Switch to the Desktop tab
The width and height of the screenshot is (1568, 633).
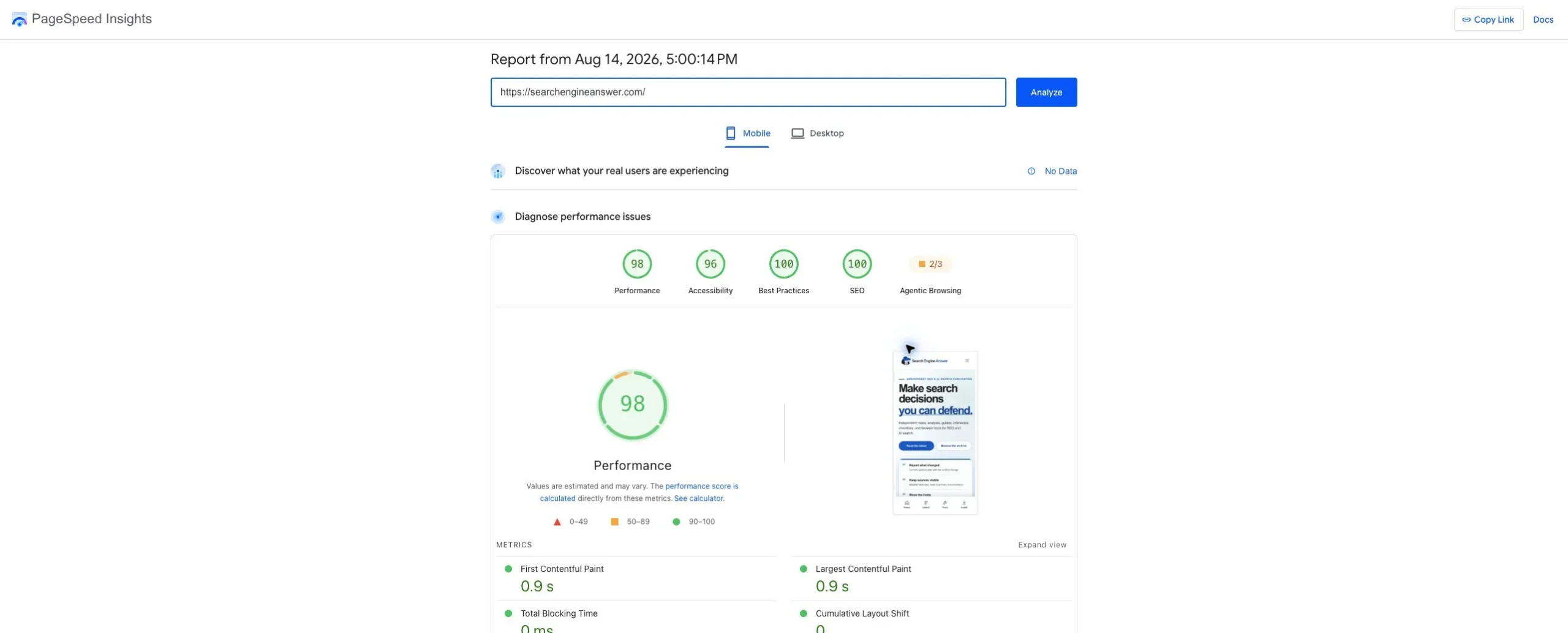(x=817, y=133)
